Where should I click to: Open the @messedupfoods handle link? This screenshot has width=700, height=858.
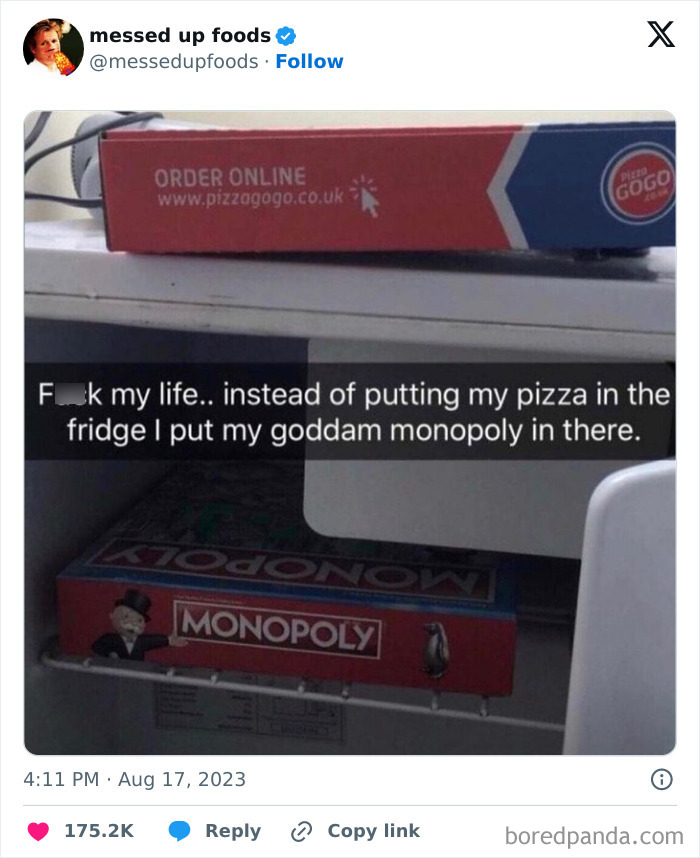(x=173, y=61)
